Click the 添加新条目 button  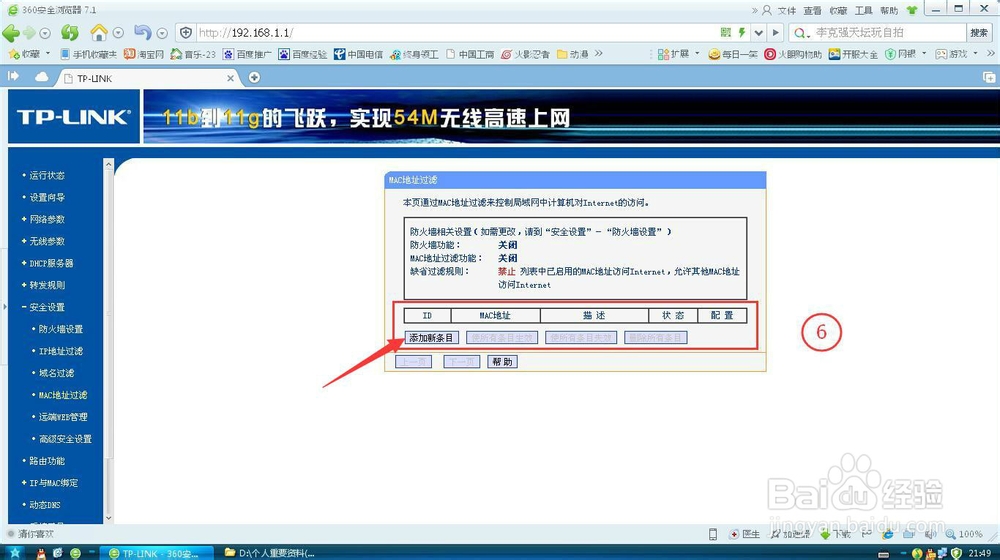click(431, 337)
